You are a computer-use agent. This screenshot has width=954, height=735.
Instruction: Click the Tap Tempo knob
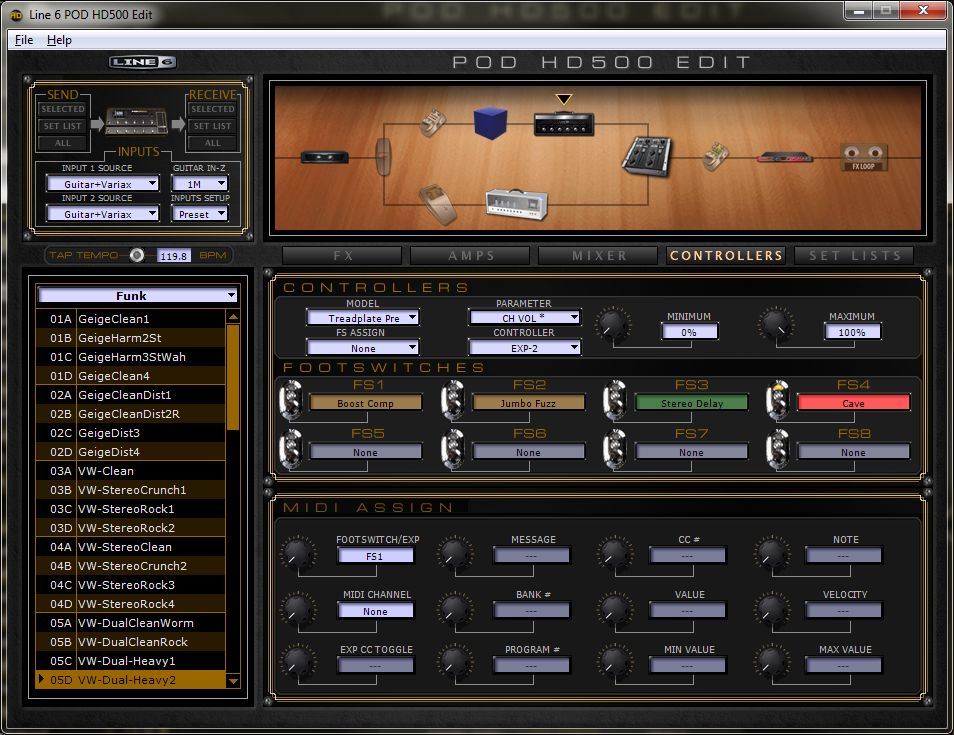[137, 255]
